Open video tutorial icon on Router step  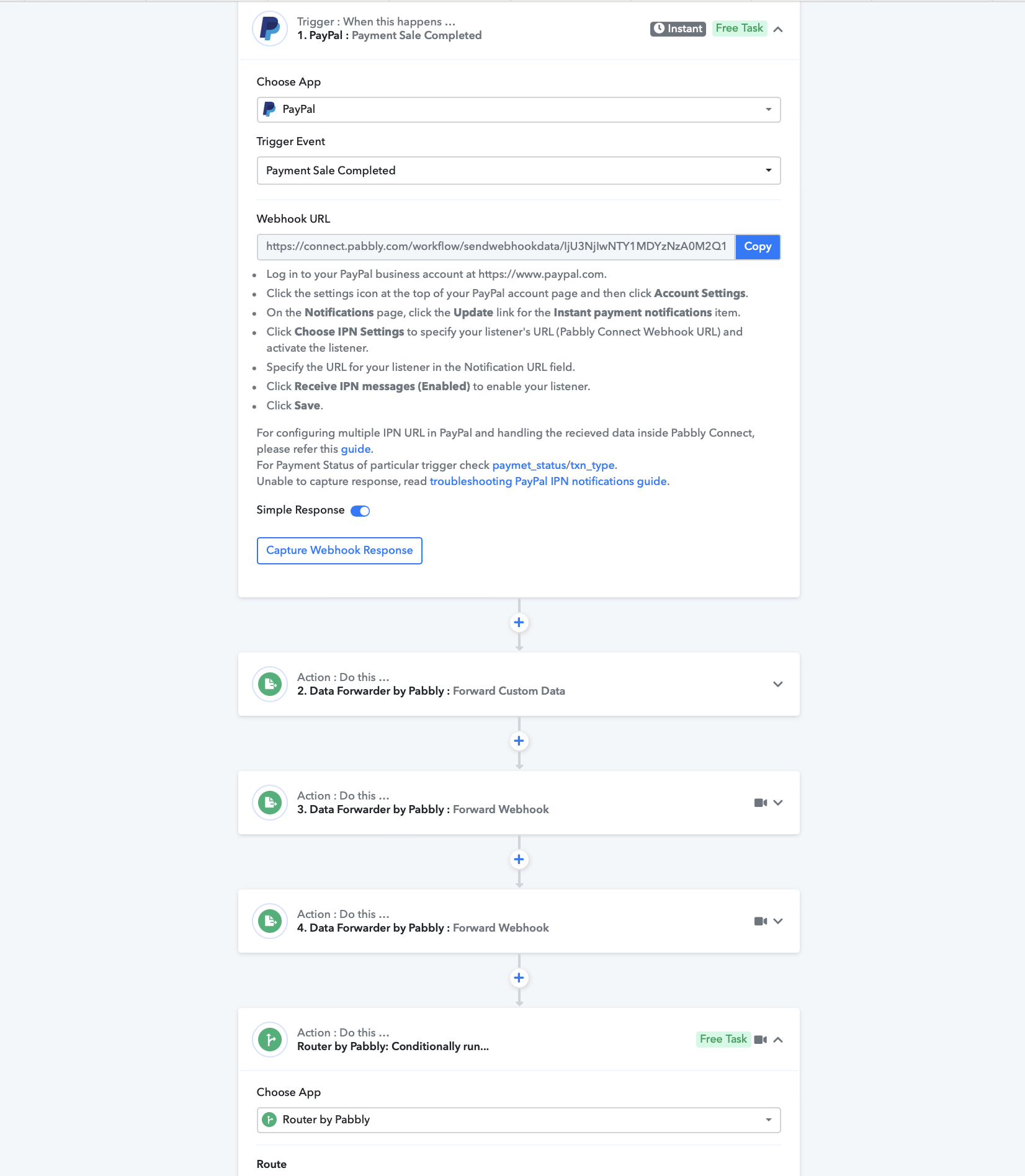[x=761, y=1040]
